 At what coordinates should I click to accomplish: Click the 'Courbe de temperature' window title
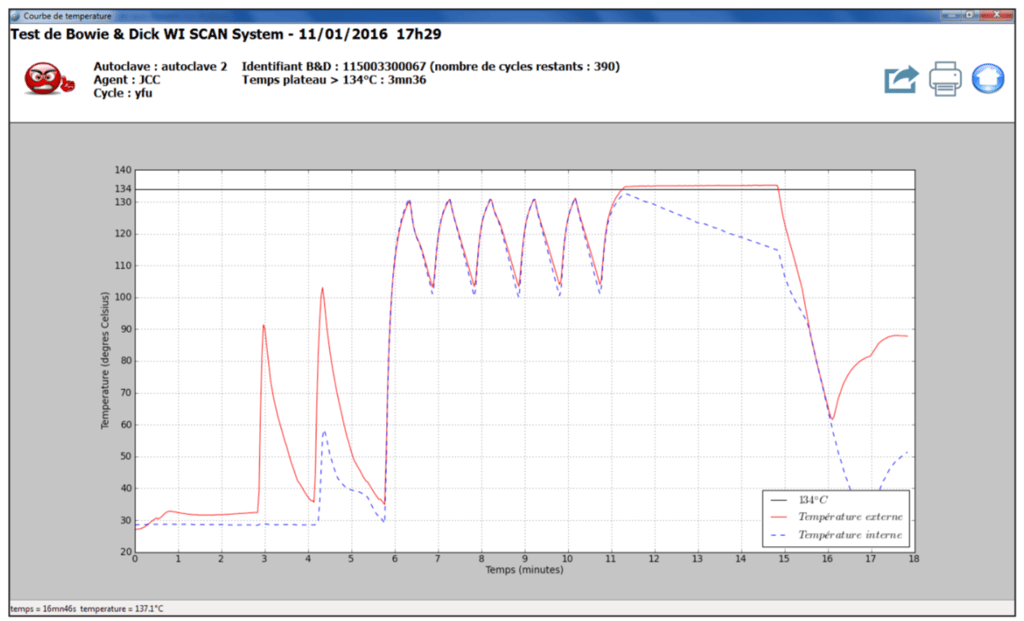click(x=68, y=16)
